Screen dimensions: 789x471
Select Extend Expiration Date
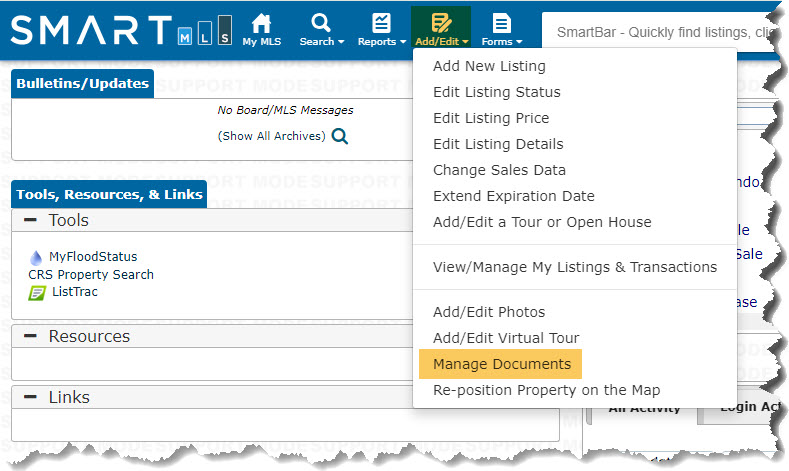tap(514, 196)
